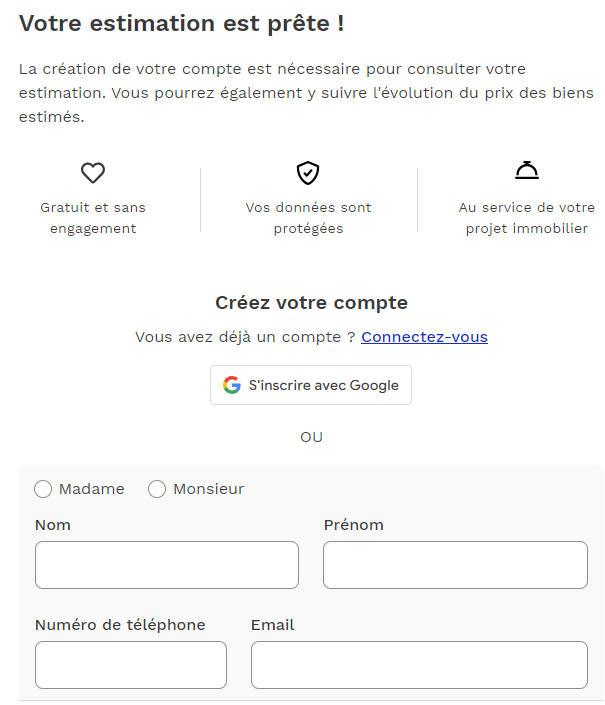Image resolution: width=605 pixels, height=705 pixels.
Task: Open the Connectez-vous login link
Action: (x=424, y=337)
